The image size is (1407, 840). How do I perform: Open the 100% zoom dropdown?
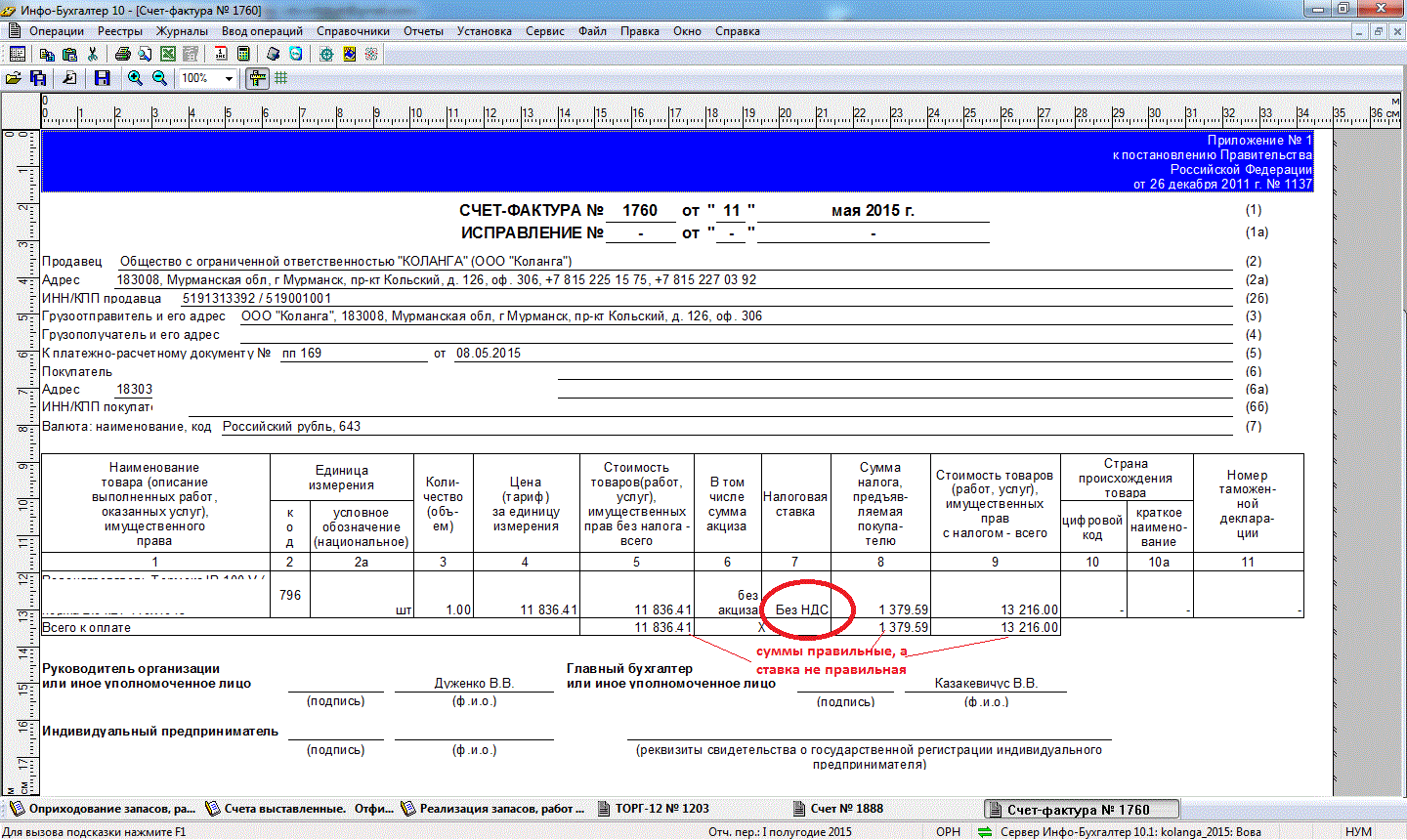coord(230,78)
